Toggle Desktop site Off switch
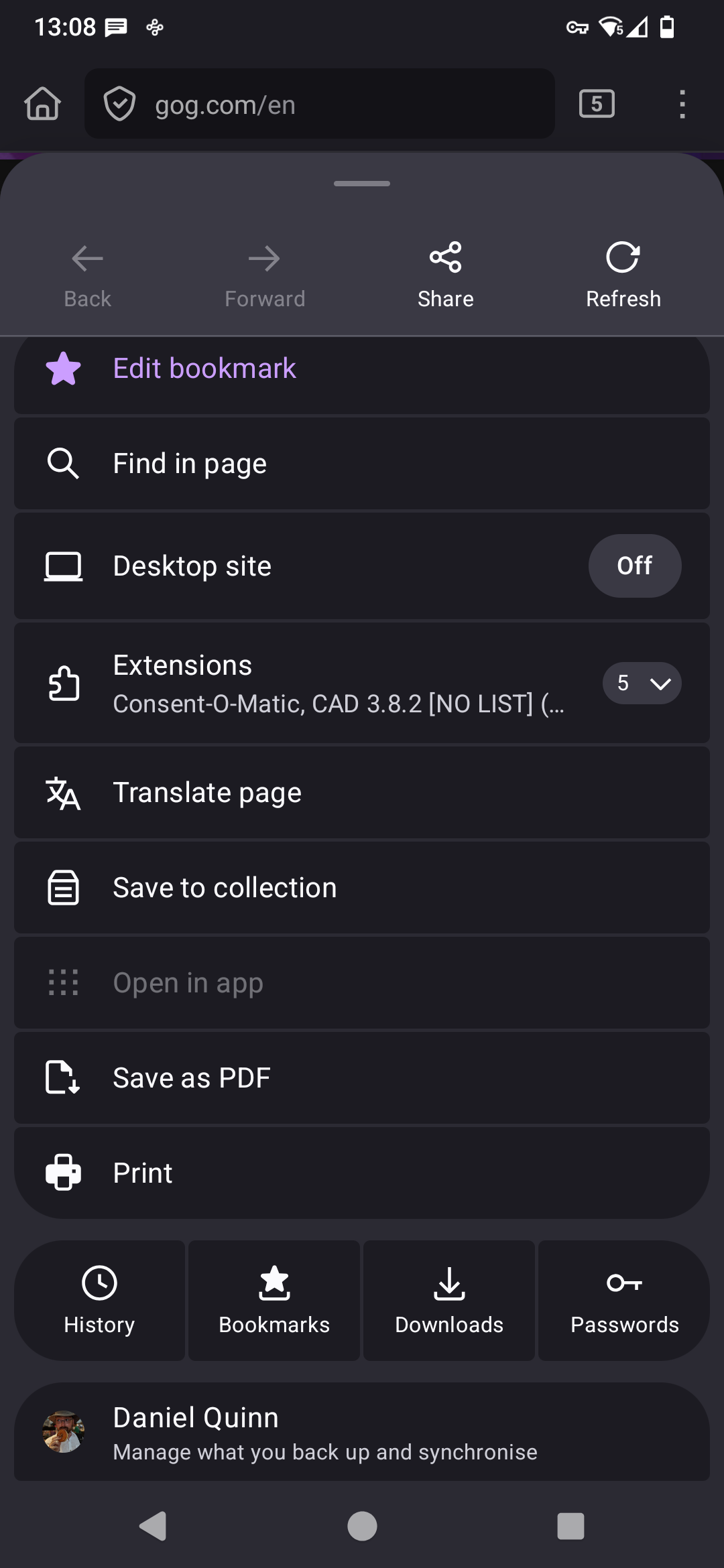The height and width of the screenshot is (1568, 724). pyautogui.click(x=635, y=566)
